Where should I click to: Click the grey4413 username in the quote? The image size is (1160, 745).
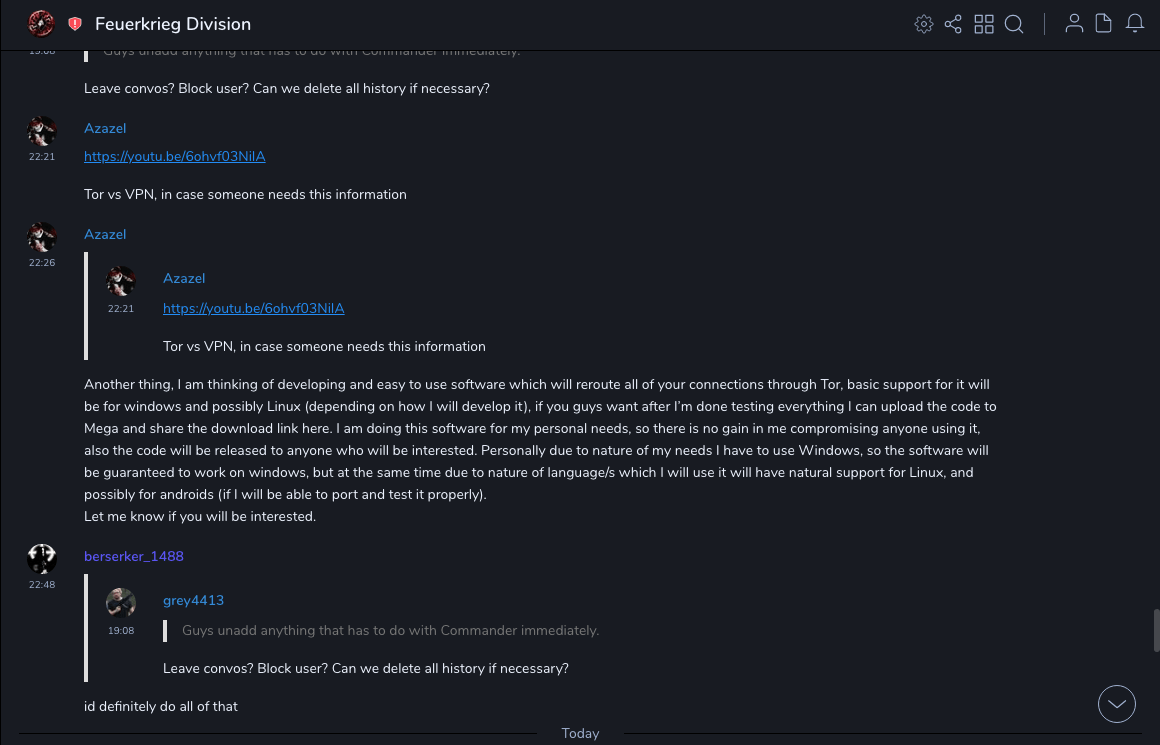point(193,600)
